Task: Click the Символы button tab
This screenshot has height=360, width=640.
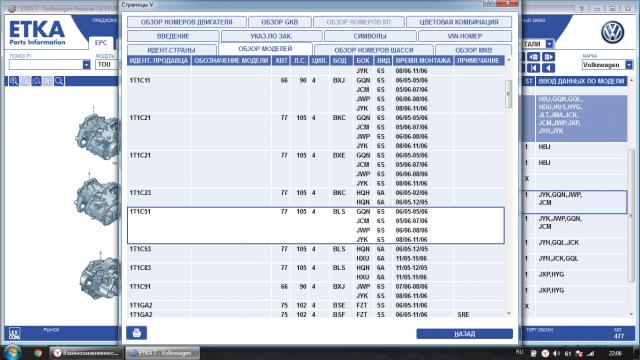Action: [370, 36]
